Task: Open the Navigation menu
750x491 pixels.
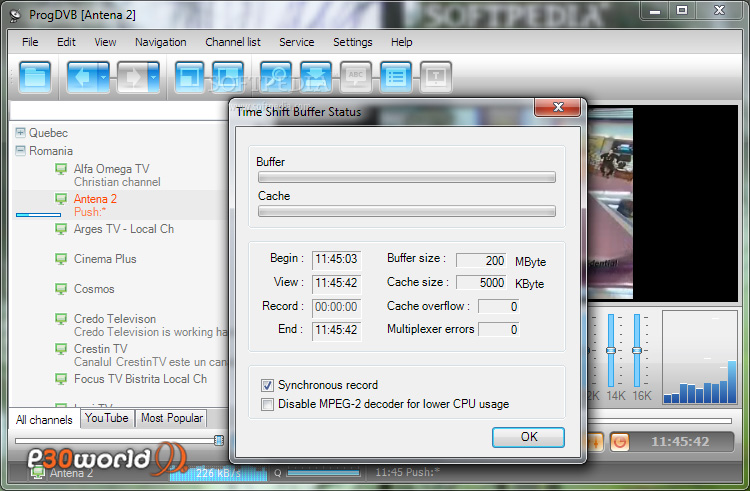Action: tap(161, 42)
